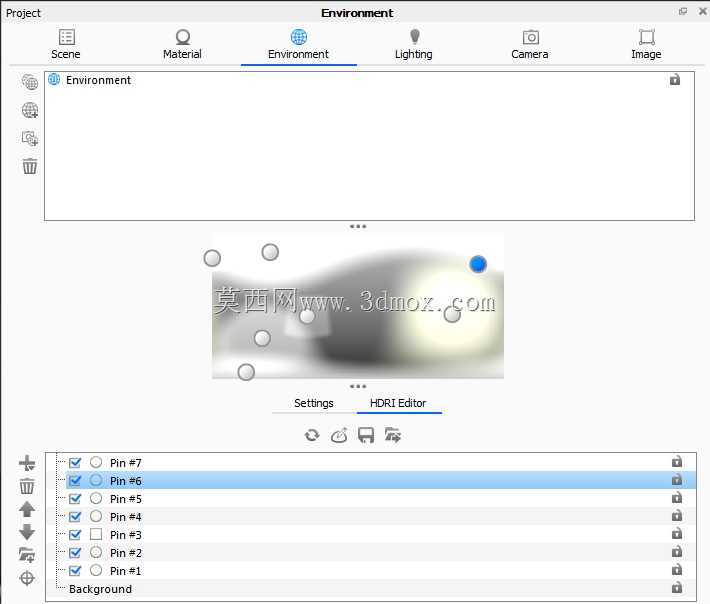Screen dimensions: 710x604
Task: Click the circle shape icon of Pin #7
Action: (x=96, y=462)
